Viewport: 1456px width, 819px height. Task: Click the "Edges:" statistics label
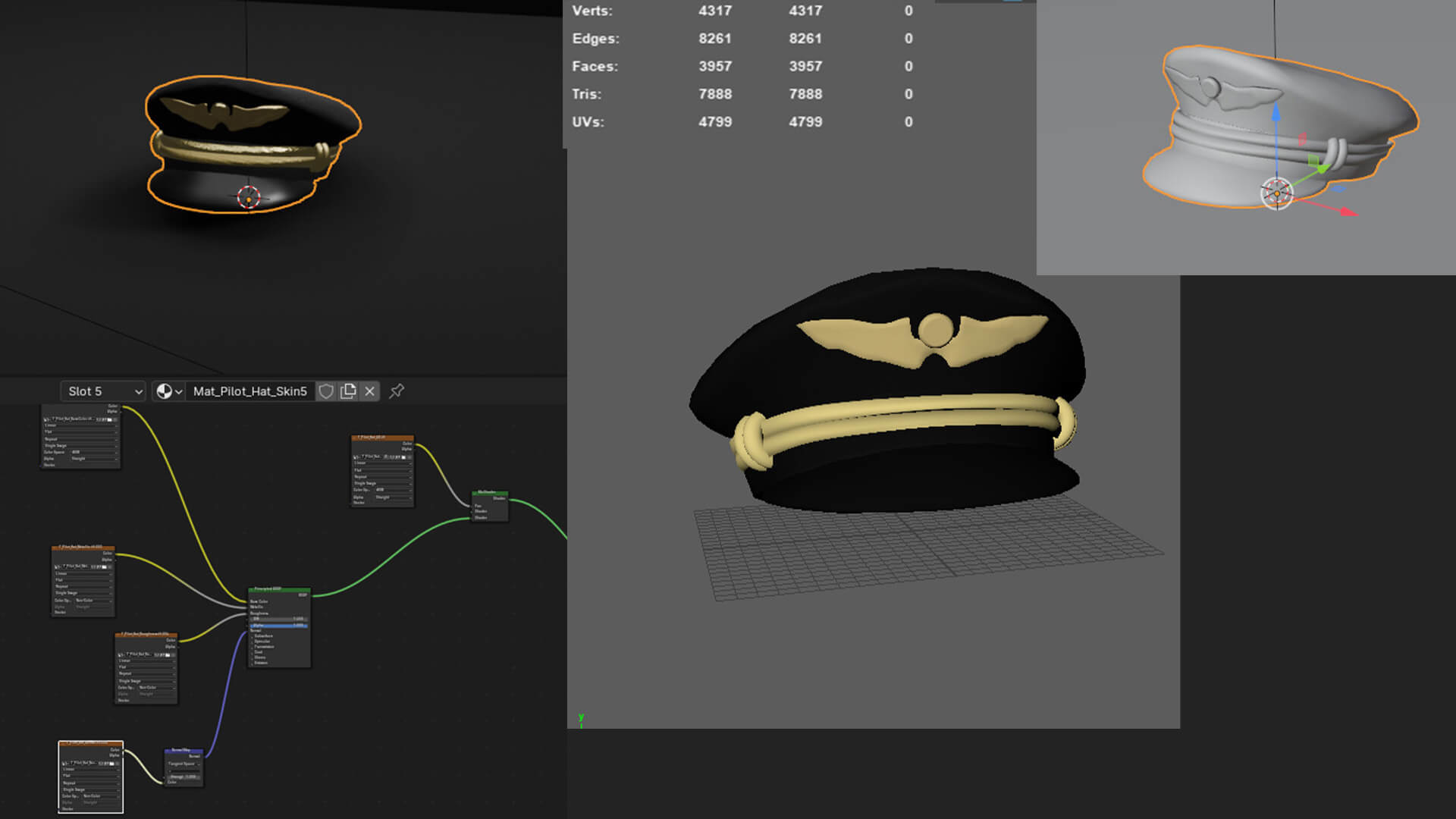coord(595,39)
